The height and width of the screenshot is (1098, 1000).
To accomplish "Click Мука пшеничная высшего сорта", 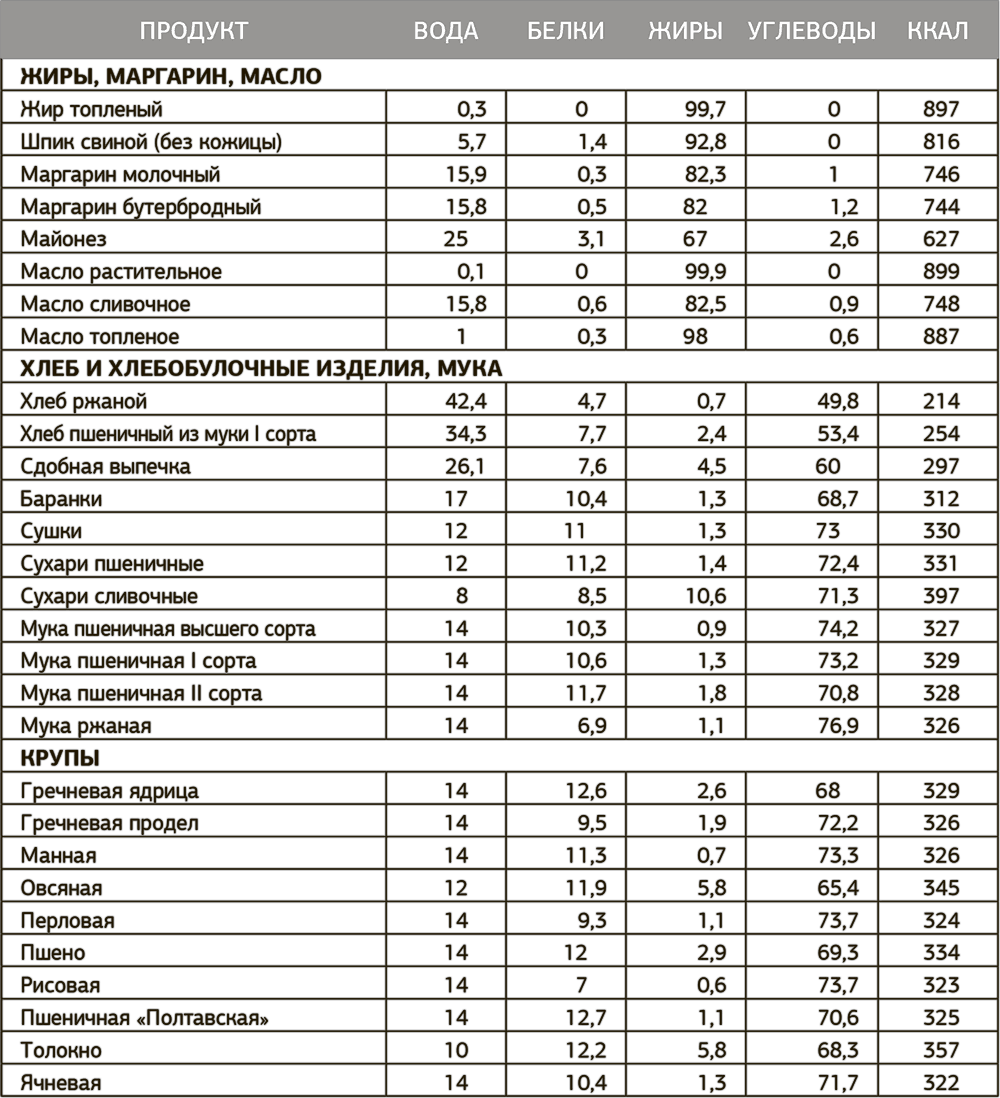I will [167, 628].
